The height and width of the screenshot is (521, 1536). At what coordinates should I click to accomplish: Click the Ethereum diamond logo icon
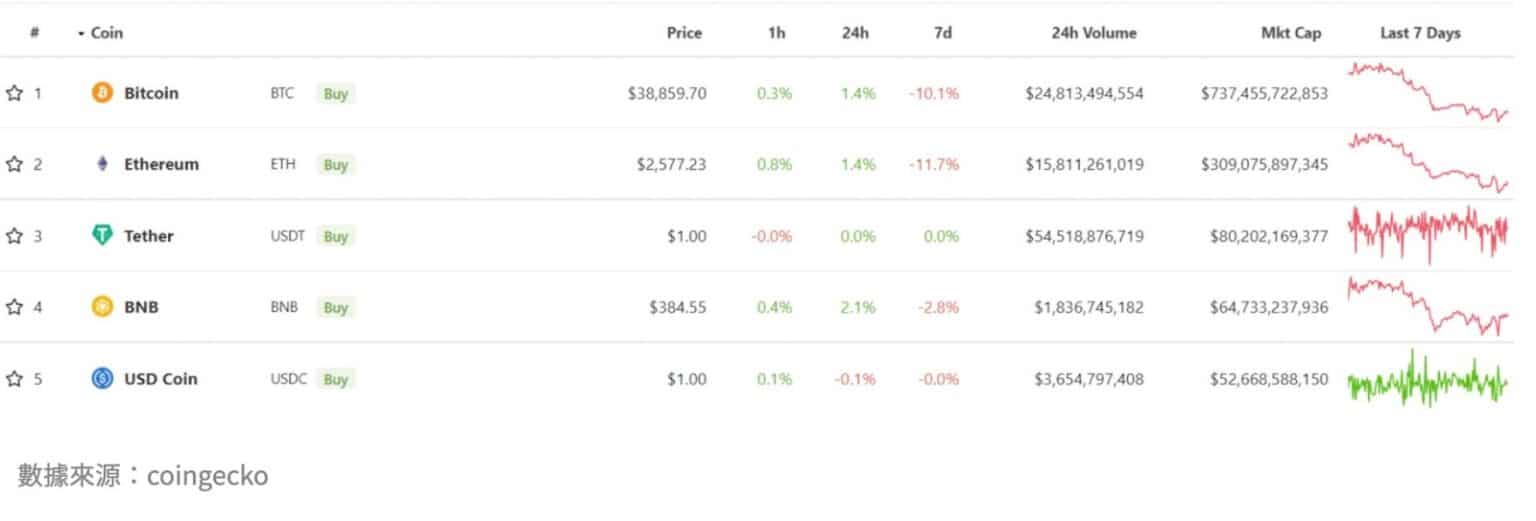[102, 164]
